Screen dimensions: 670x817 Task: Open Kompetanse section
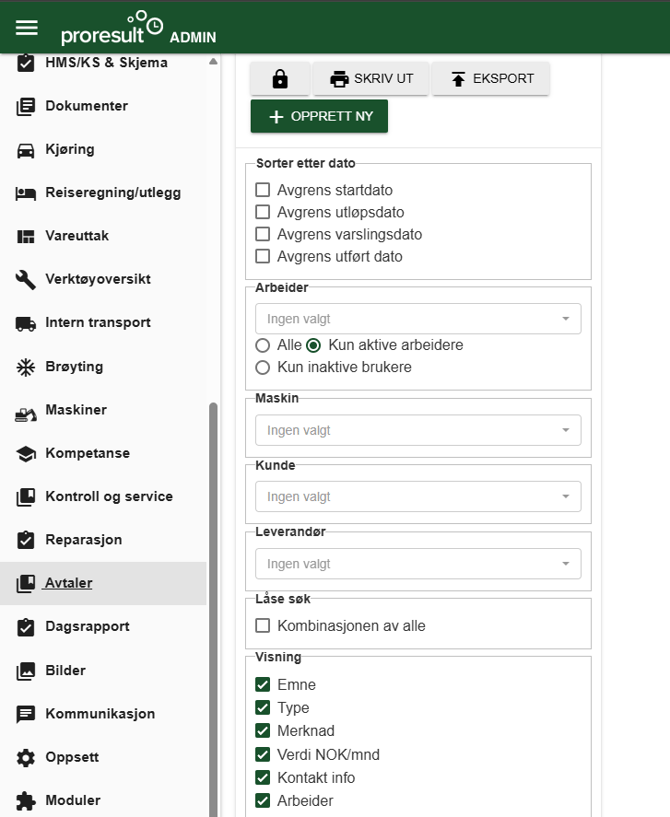click(103, 453)
